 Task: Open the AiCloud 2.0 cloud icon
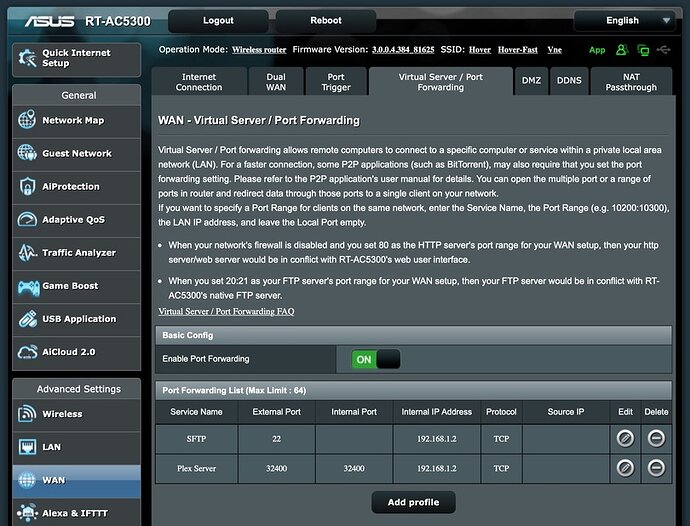coord(27,352)
